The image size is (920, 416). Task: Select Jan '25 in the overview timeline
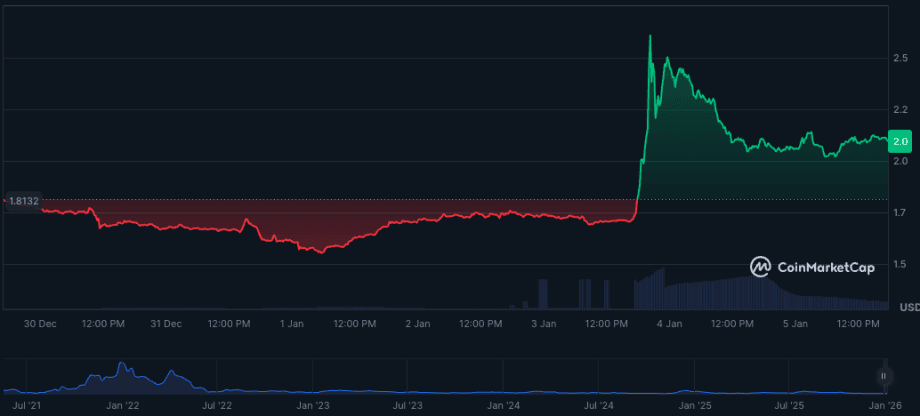pyautogui.click(x=694, y=406)
